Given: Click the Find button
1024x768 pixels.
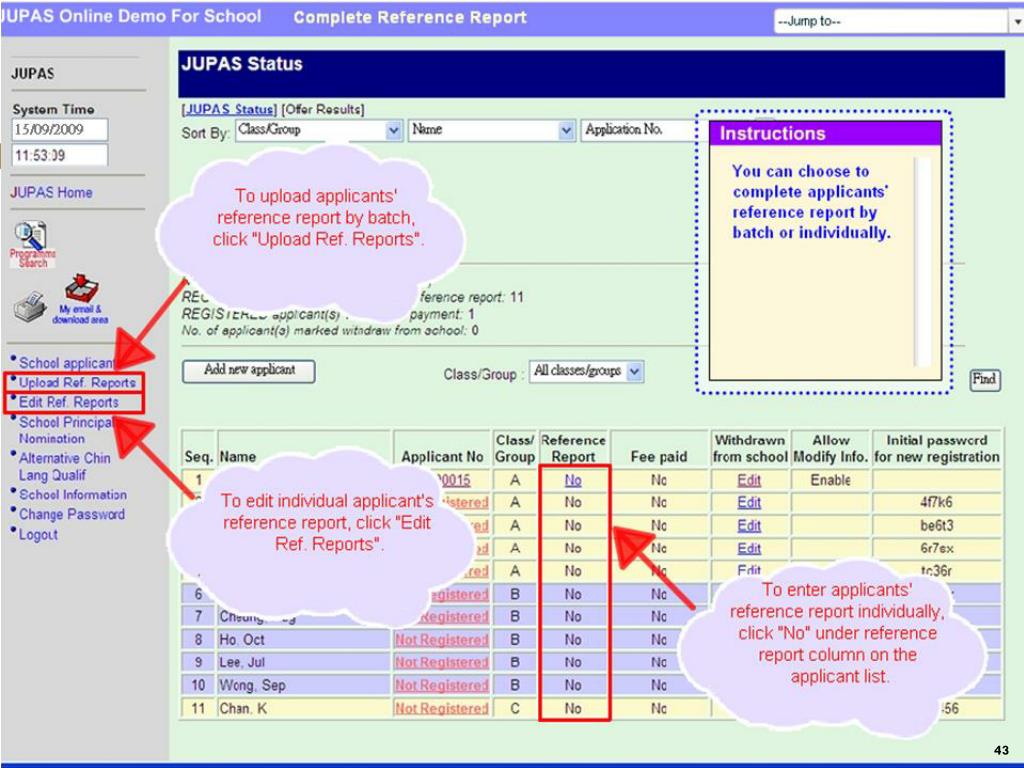Looking at the screenshot, I should (984, 379).
